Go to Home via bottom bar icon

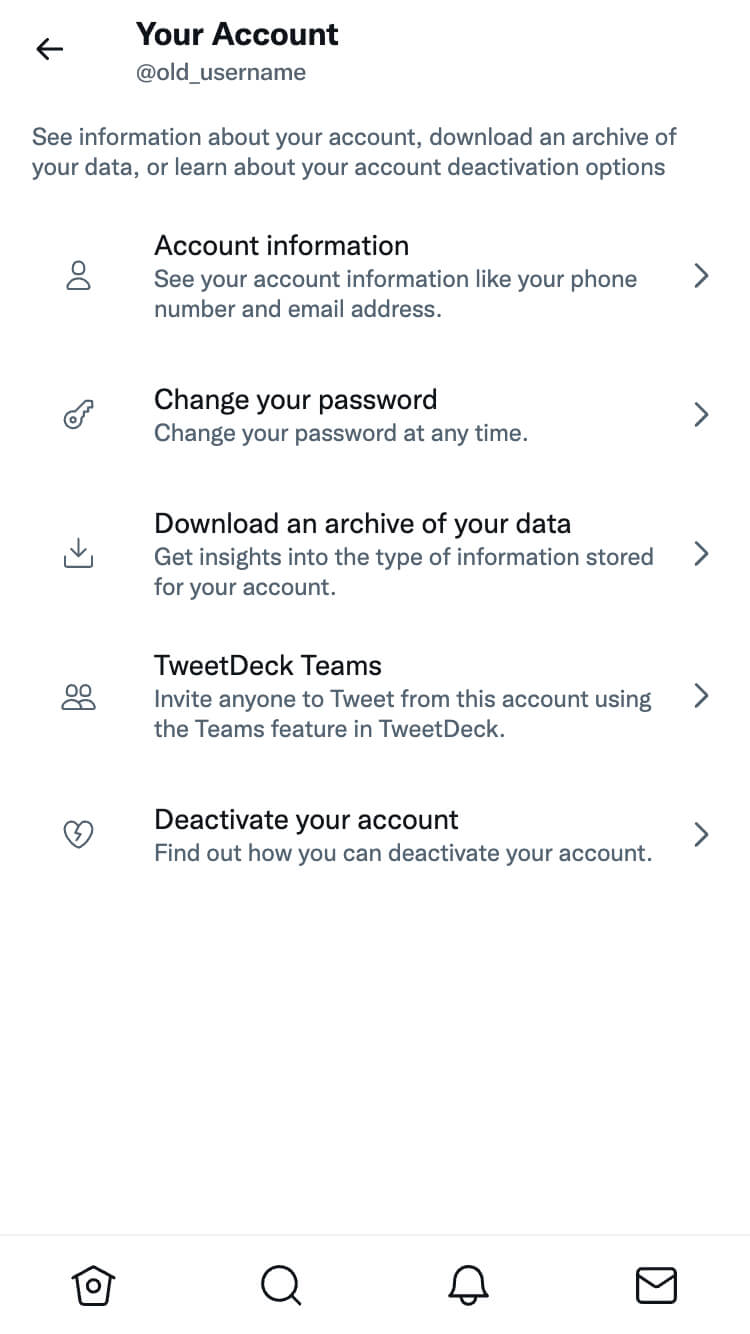point(93,1284)
